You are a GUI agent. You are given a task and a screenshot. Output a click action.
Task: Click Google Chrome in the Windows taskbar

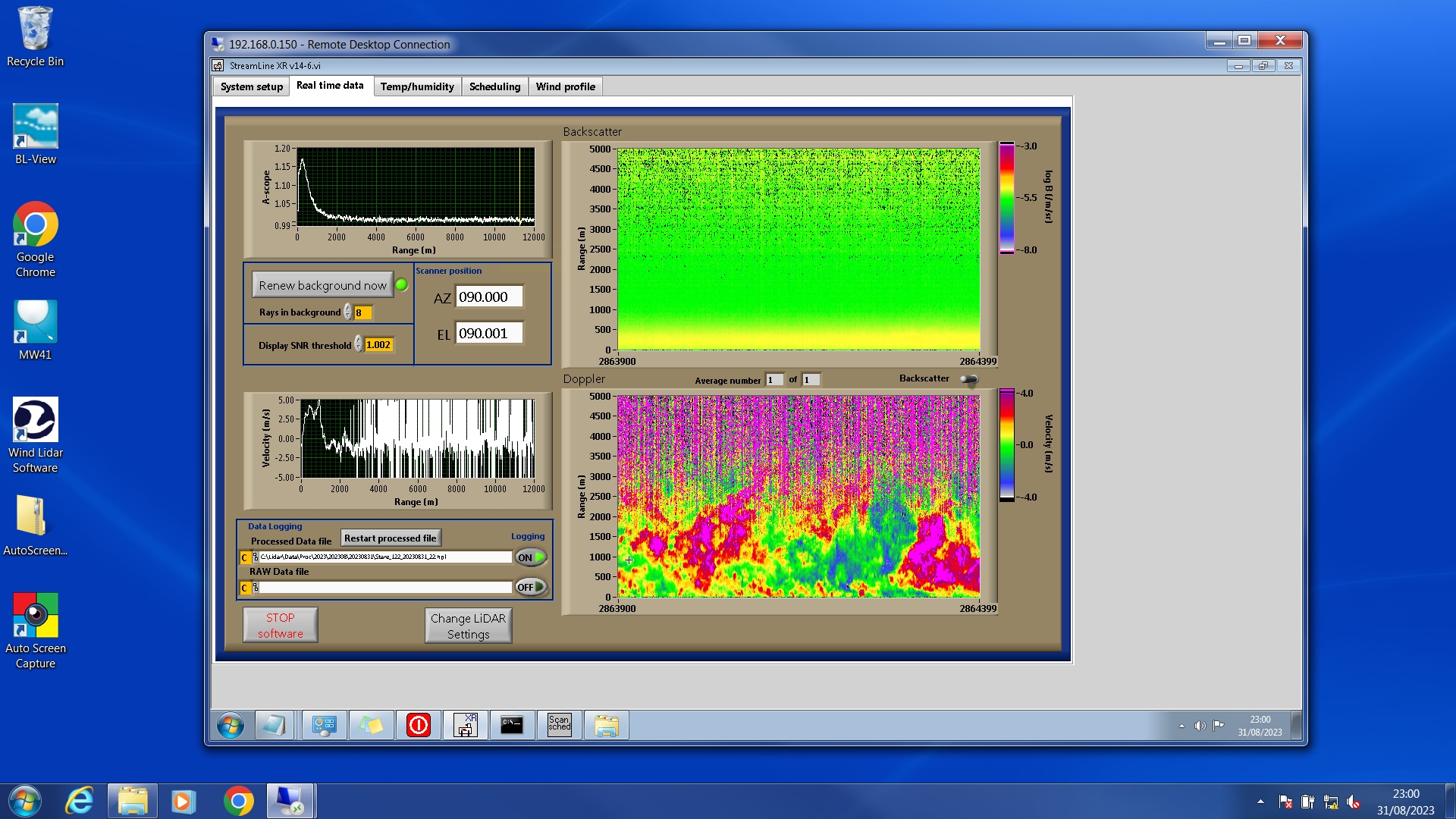238,802
